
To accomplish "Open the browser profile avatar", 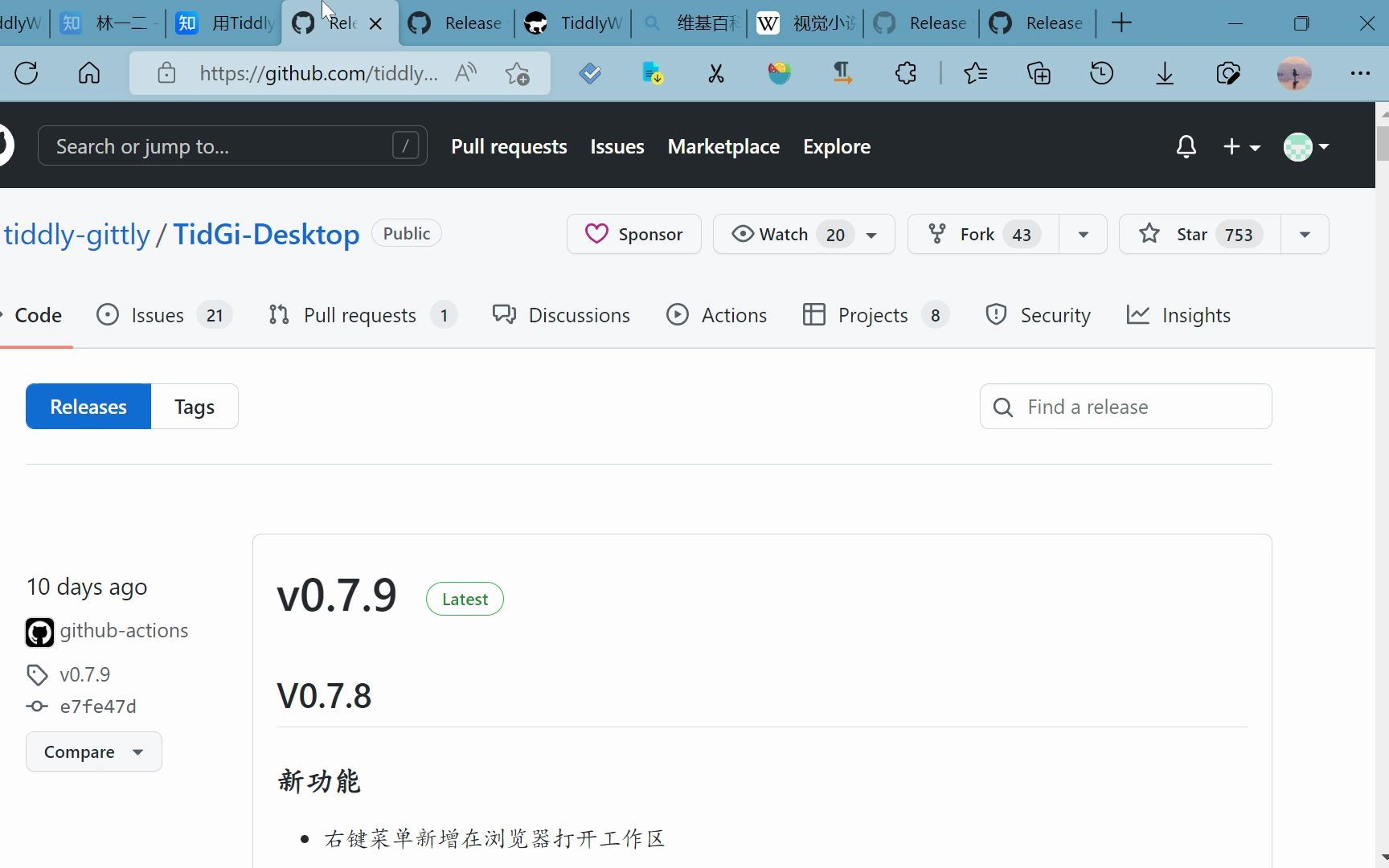I will 1294,73.
